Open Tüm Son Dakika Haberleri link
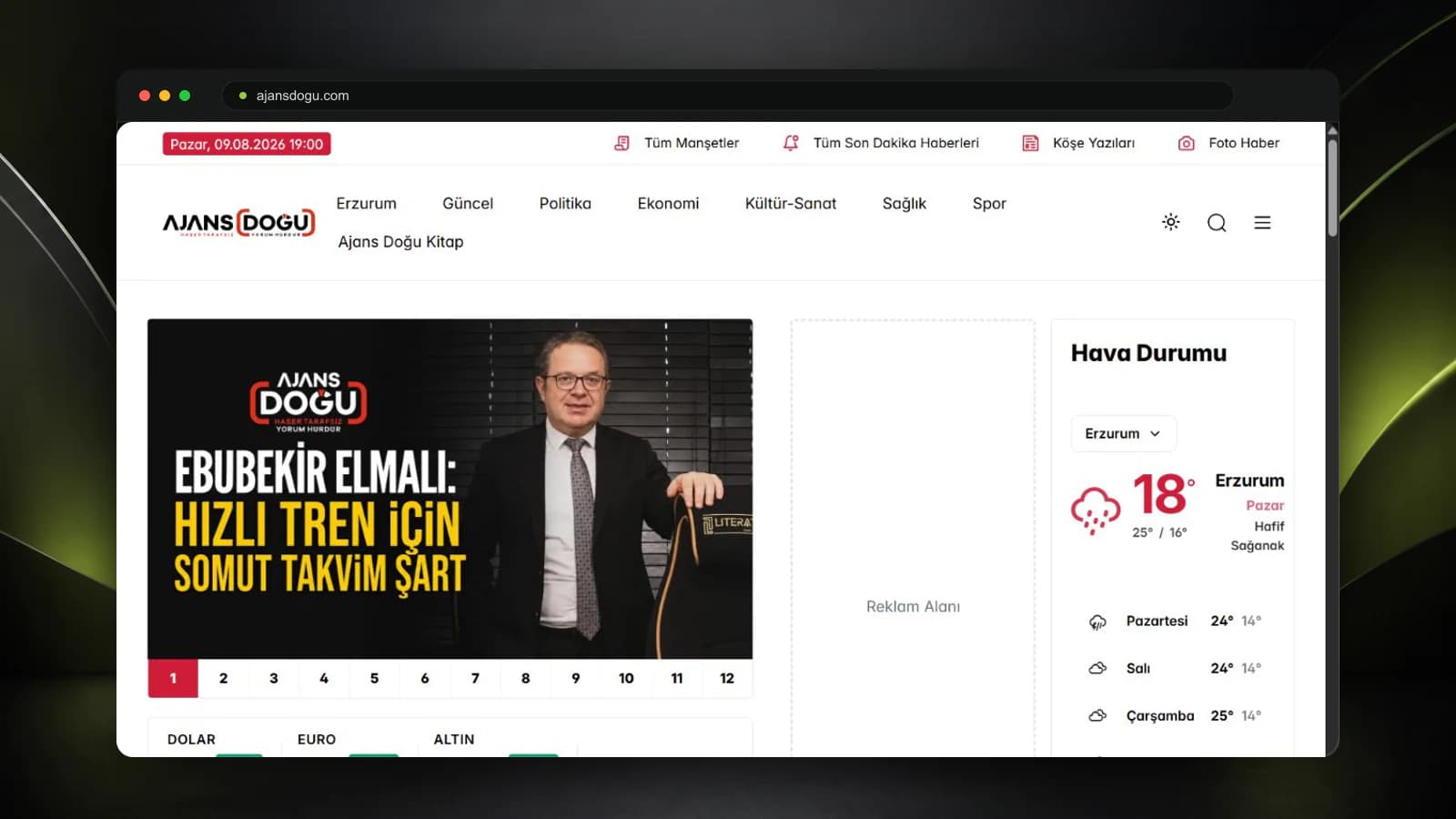Image resolution: width=1456 pixels, height=819 pixels. tap(896, 143)
